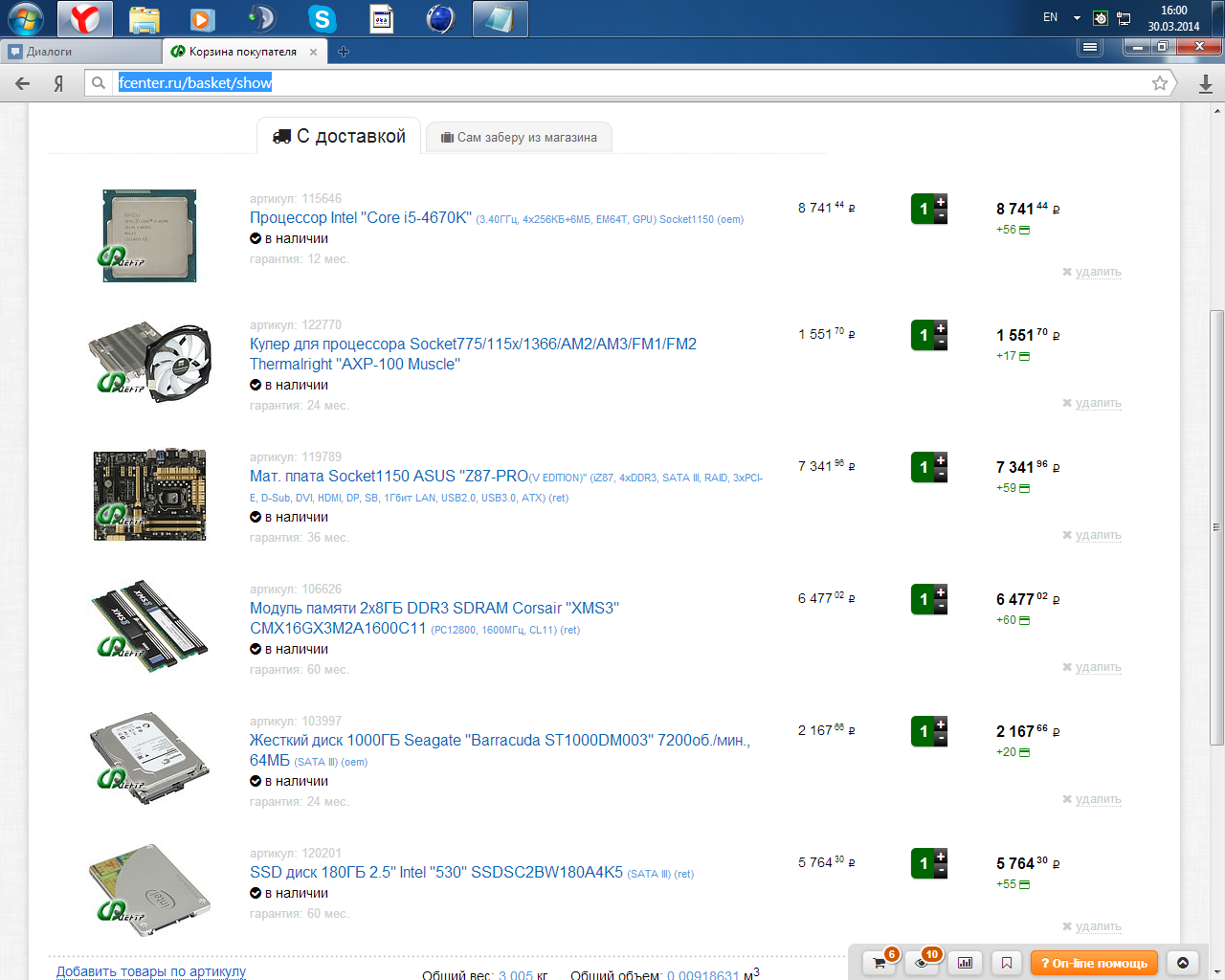Click 'Добавить товары по артикулу' link
This screenshot has height=980, width=1225.
point(151,971)
